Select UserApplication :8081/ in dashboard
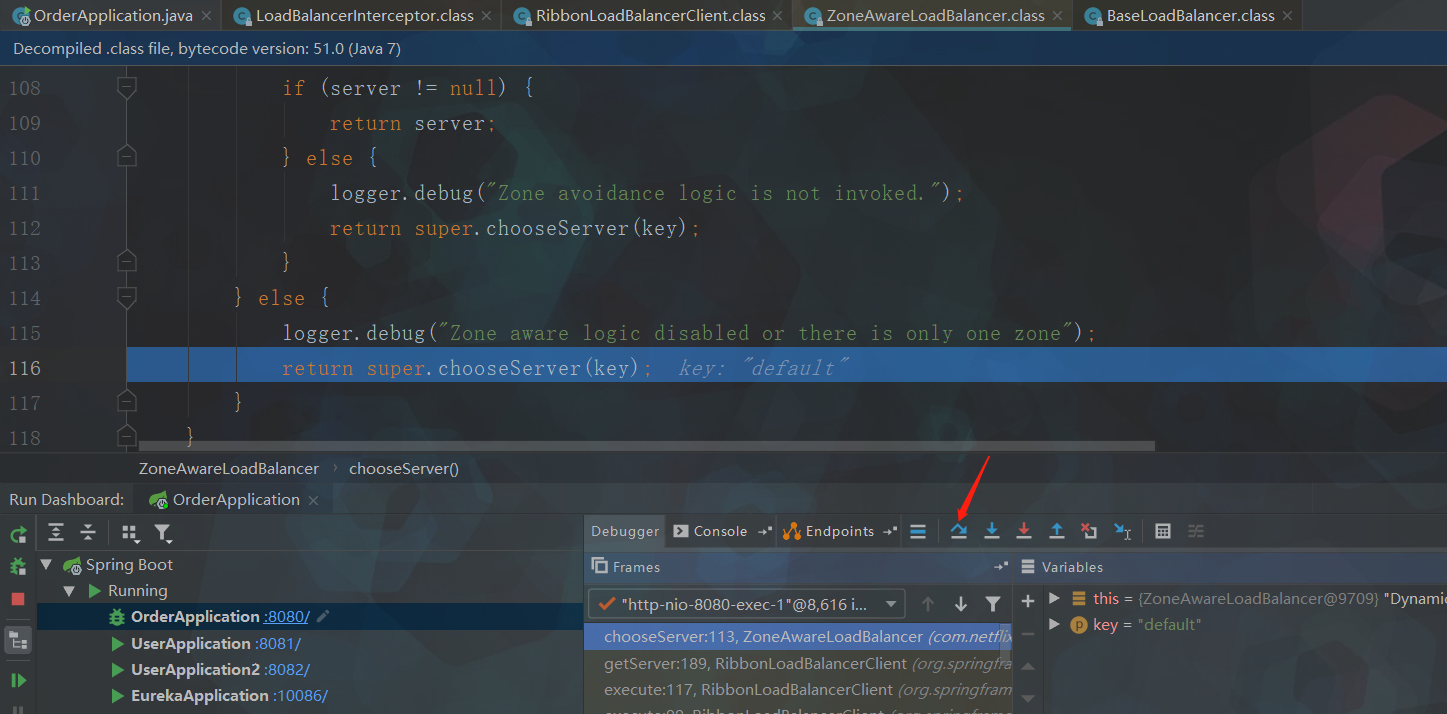The width and height of the screenshot is (1447, 714). tap(310, 643)
